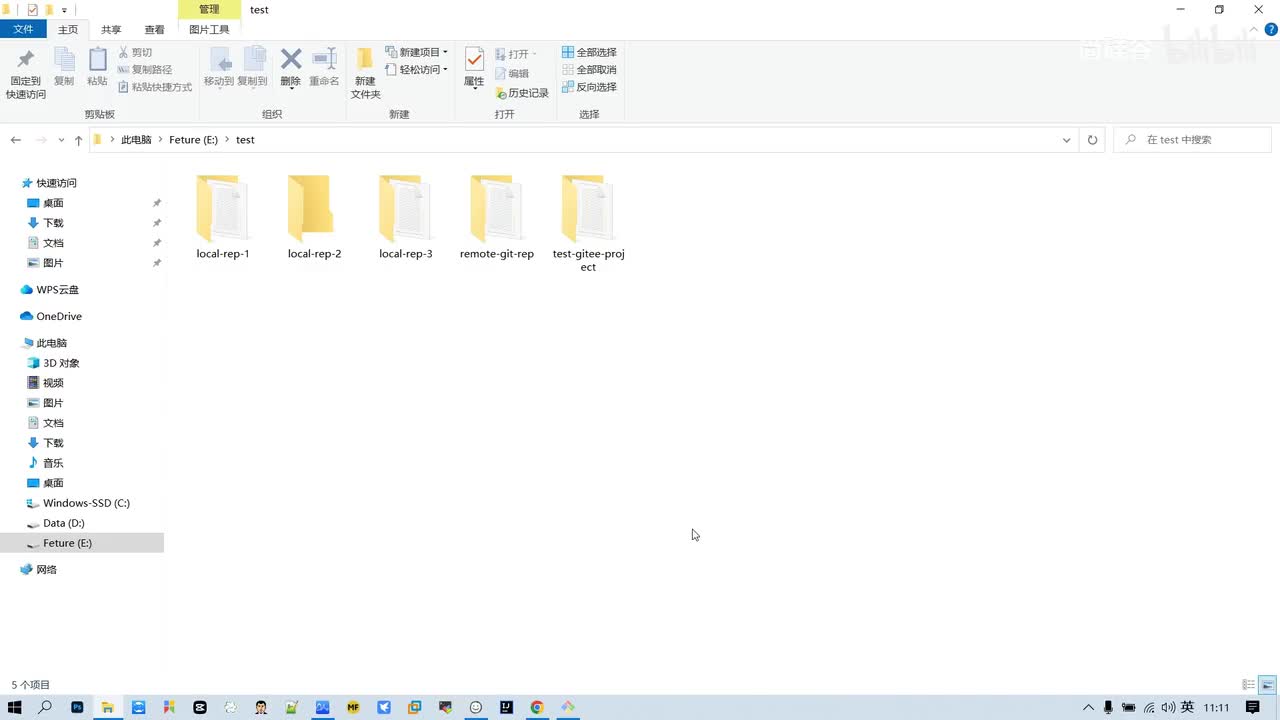Click the volume speaker tray icon
The height and width of the screenshot is (720, 1280).
[x=1168, y=707]
